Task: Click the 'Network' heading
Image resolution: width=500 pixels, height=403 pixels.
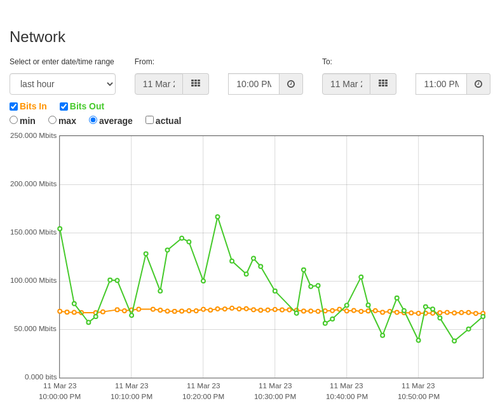Action: click(37, 37)
